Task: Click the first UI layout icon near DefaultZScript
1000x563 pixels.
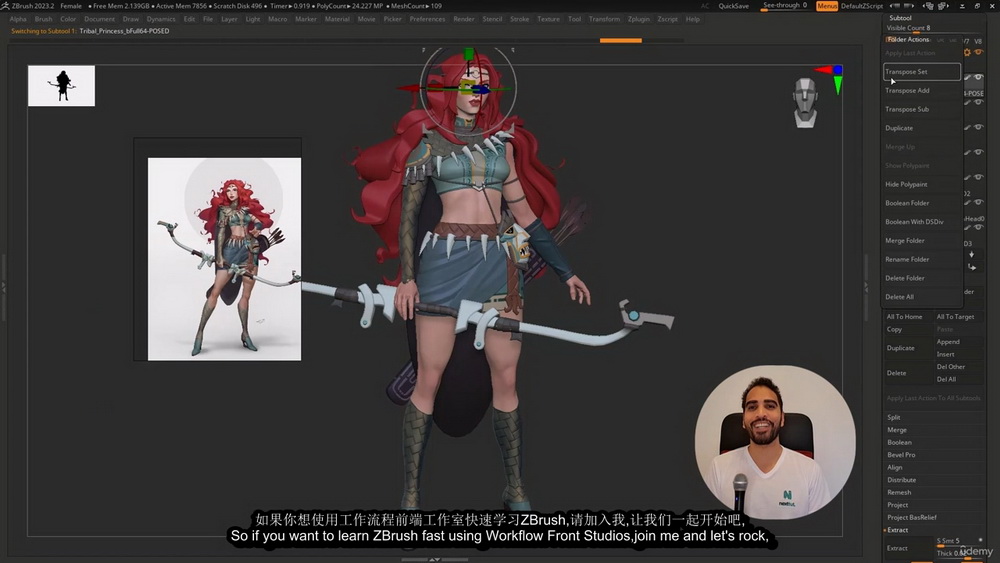Action: click(929, 6)
